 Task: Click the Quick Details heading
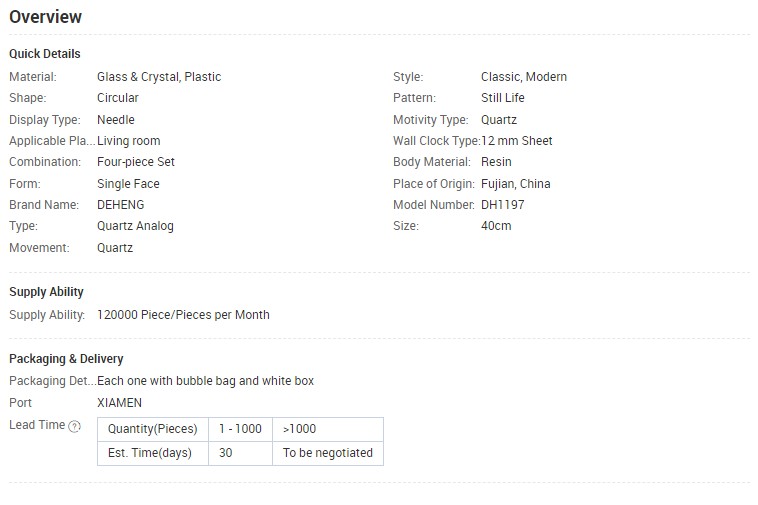(44, 54)
